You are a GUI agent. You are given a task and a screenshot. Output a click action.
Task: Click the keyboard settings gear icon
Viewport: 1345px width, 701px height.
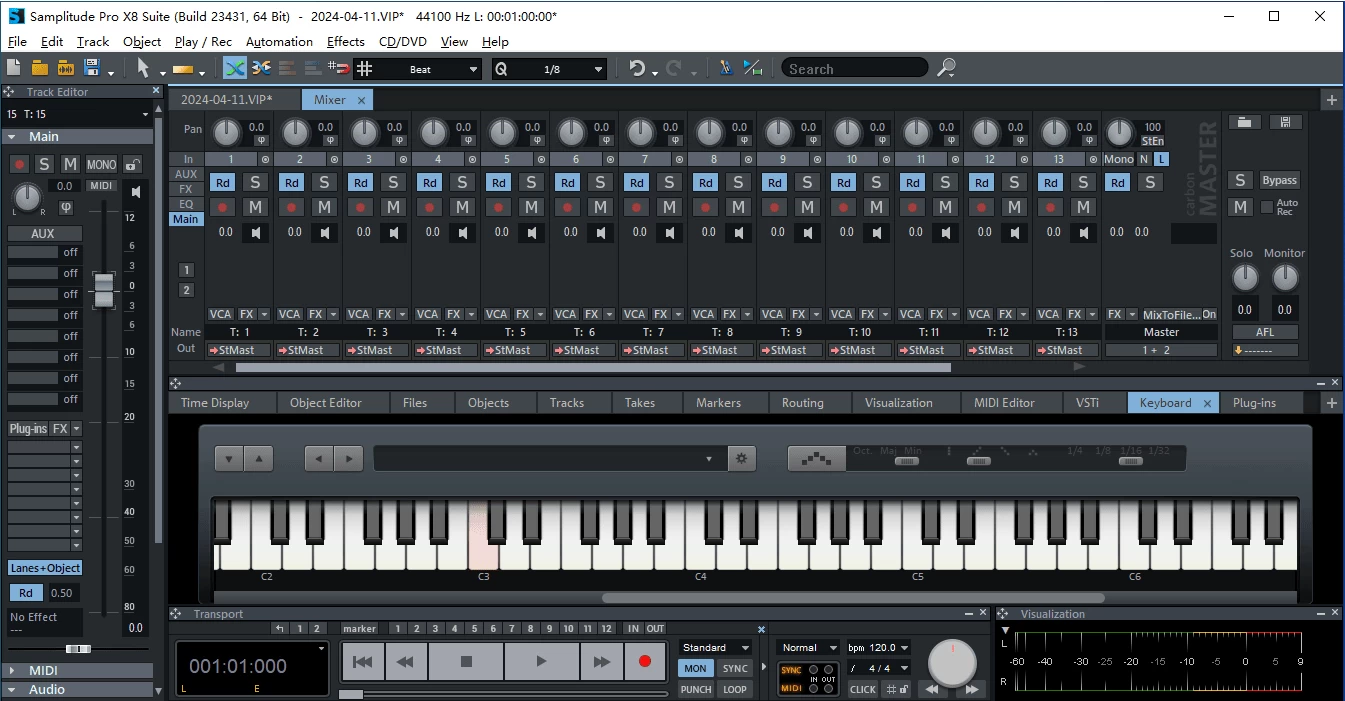pyautogui.click(x=742, y=458)
